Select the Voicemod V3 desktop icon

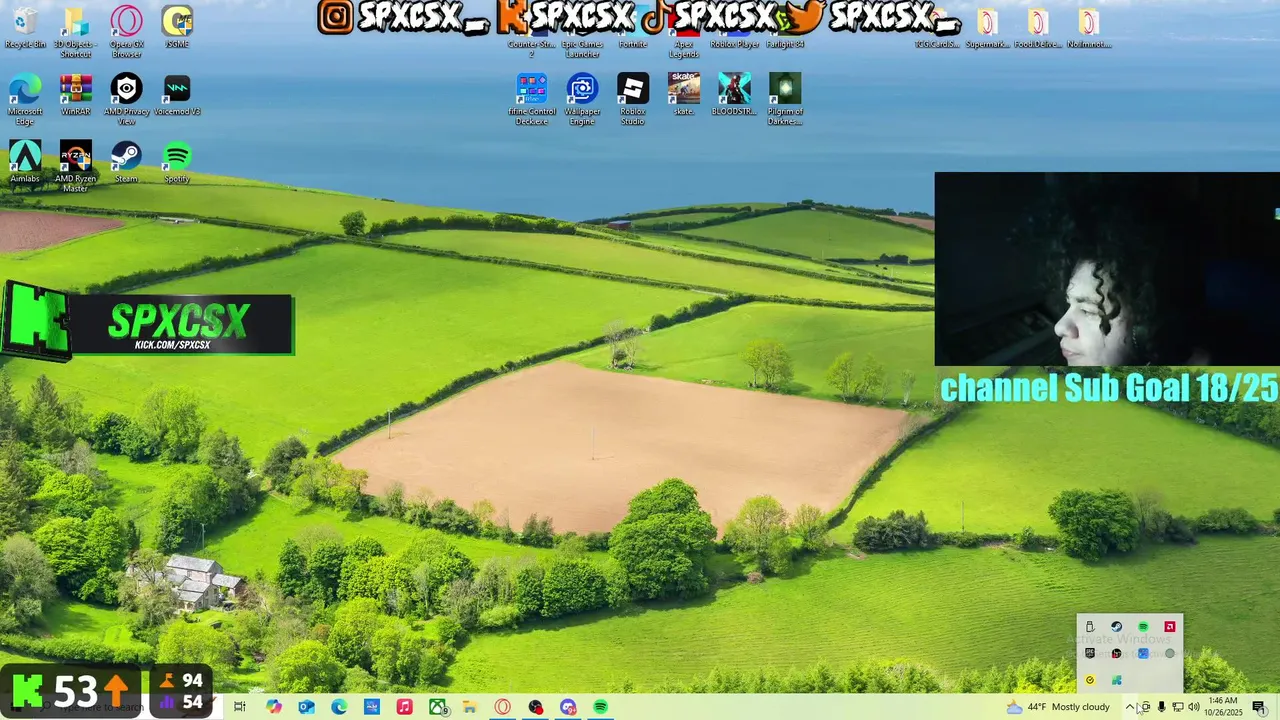tap(177, 95)
